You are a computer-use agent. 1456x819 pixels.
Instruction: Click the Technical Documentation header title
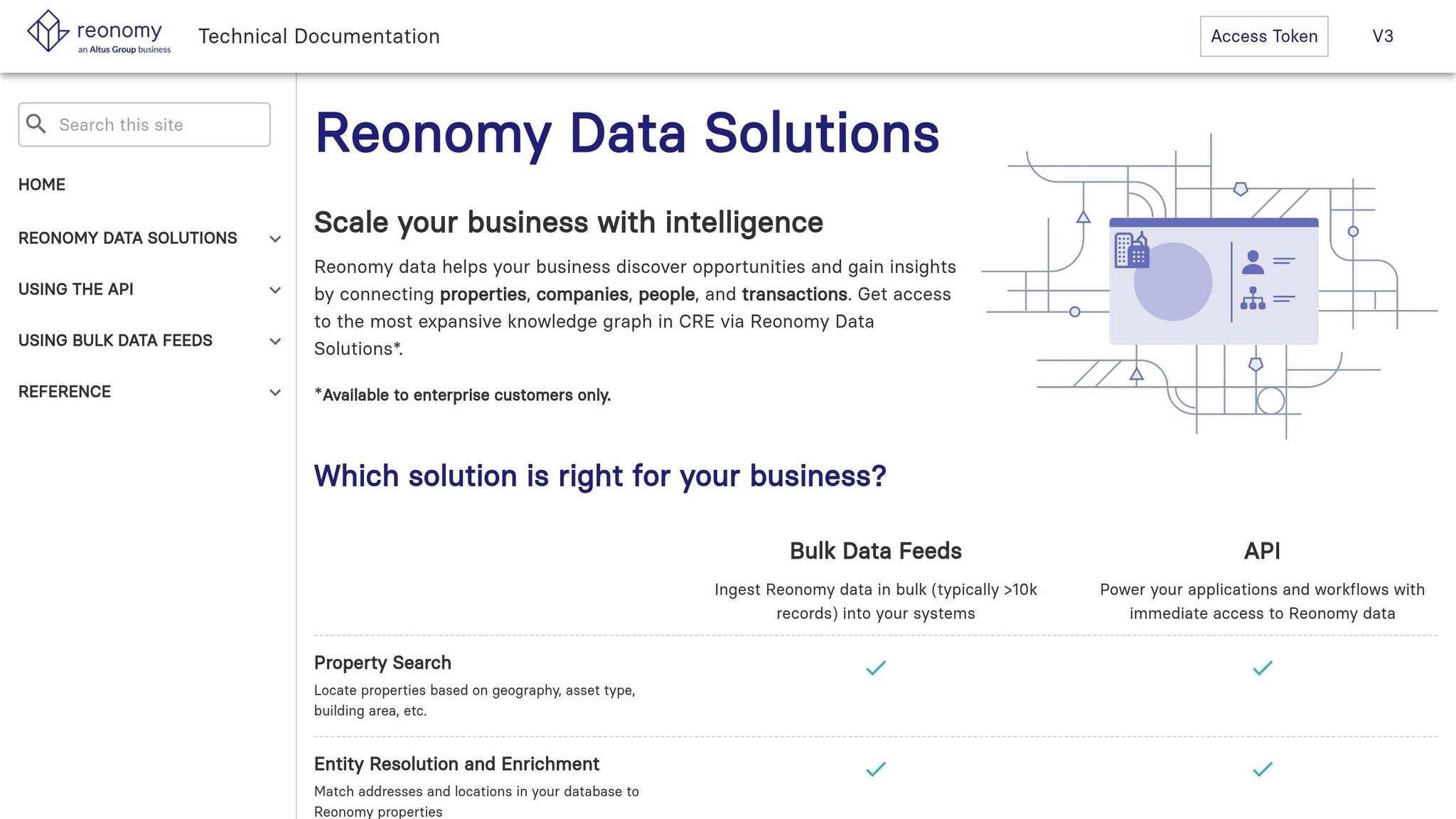coord(319,36)
